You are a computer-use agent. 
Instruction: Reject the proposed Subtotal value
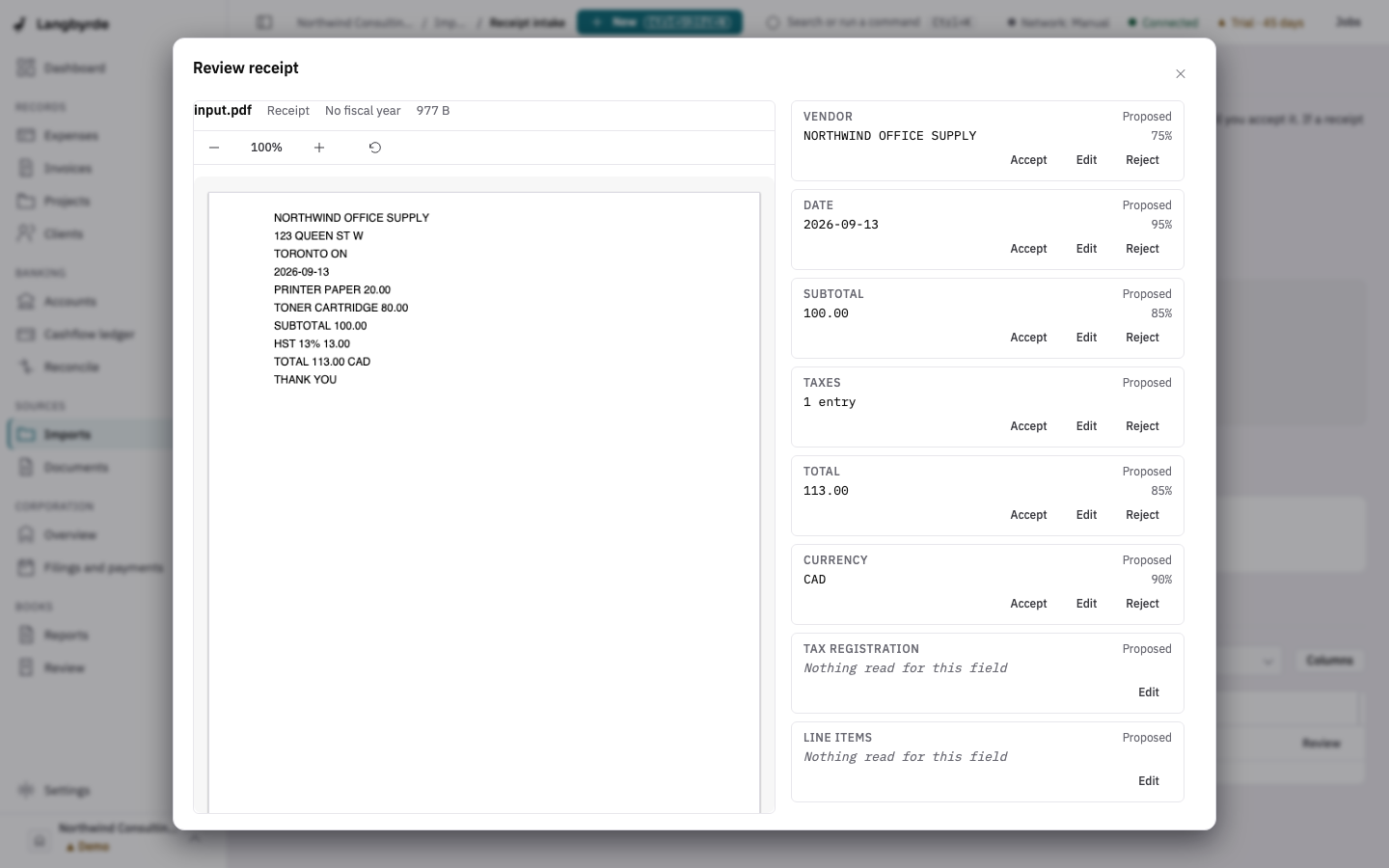[1142, 338]
